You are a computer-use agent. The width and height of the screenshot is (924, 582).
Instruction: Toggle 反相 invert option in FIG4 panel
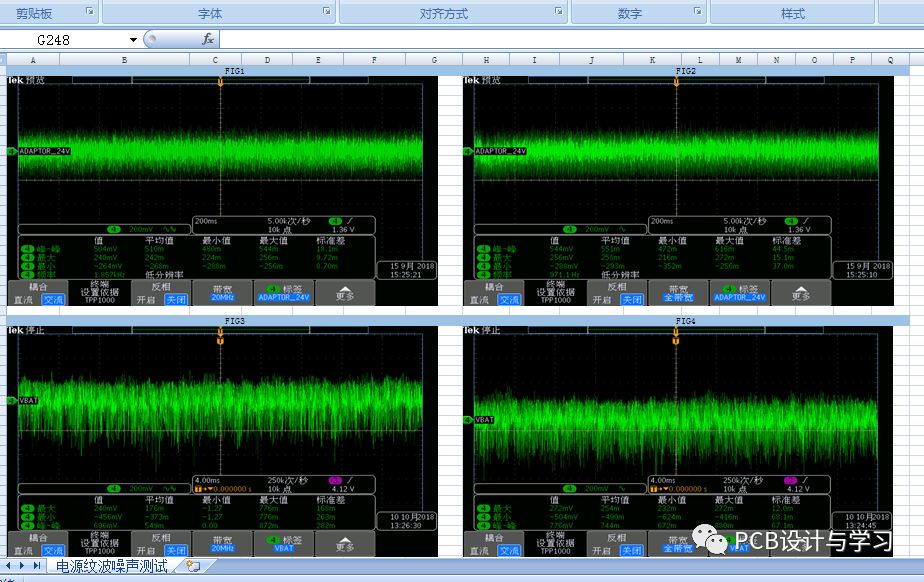617,544
